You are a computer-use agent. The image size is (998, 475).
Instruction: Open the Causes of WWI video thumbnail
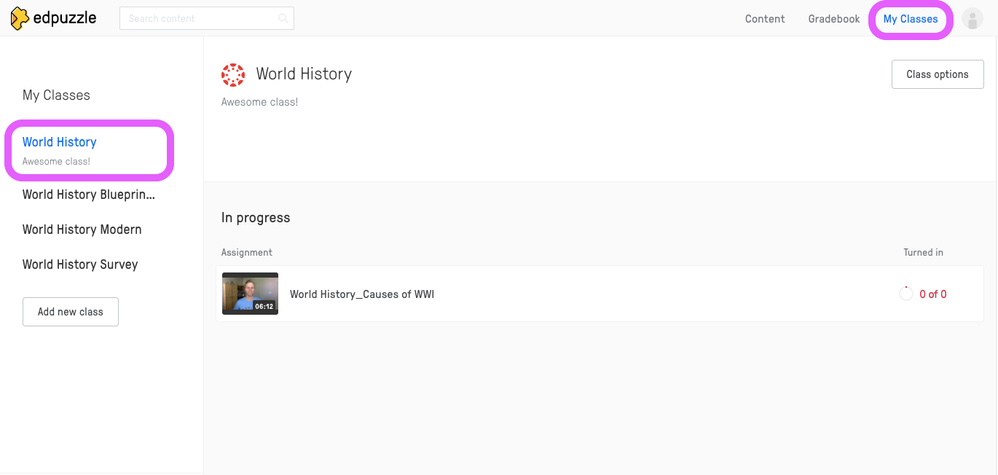250,294
